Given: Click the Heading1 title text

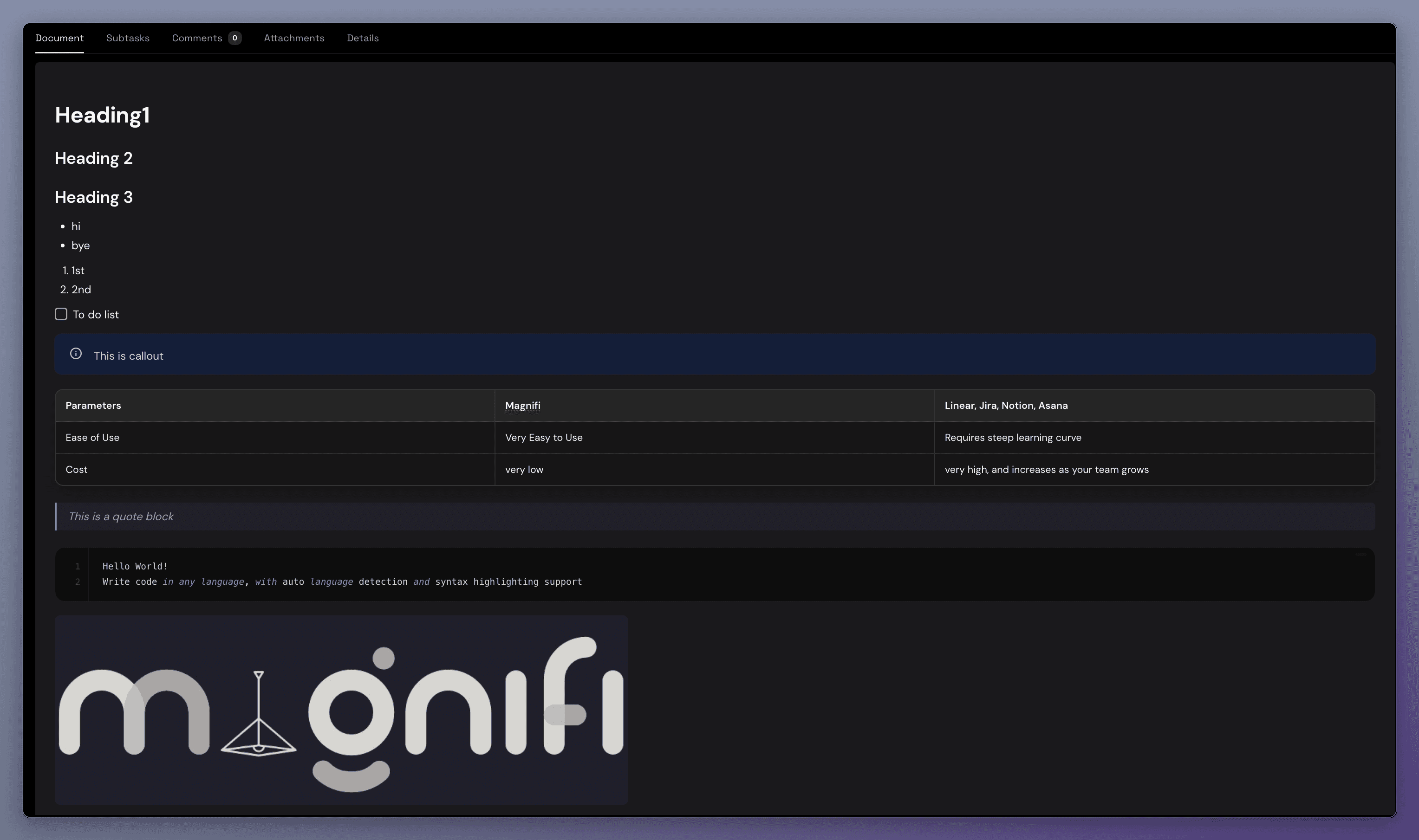Looking at the screenshot, I should point(103,115).
